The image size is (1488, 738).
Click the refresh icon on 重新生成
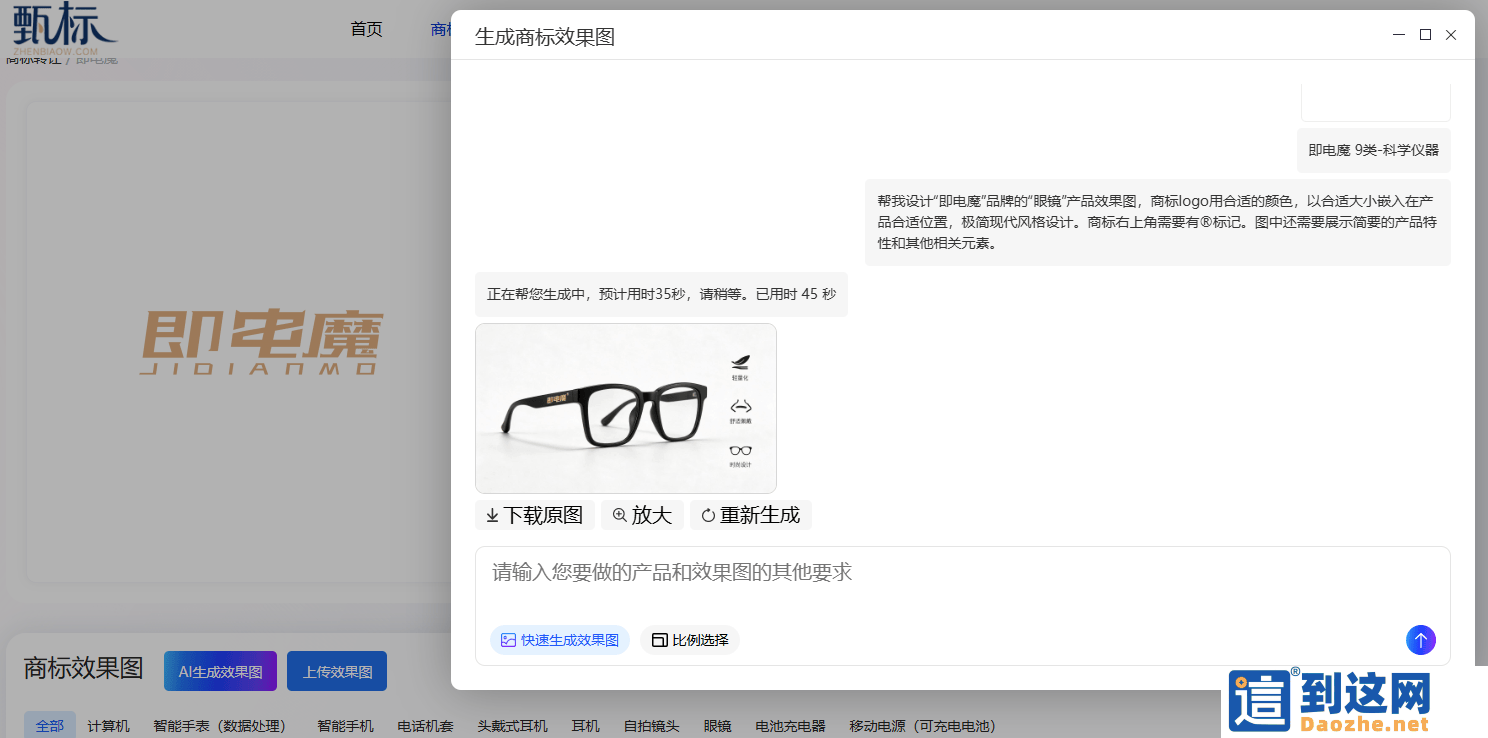(x=708, y=516)
